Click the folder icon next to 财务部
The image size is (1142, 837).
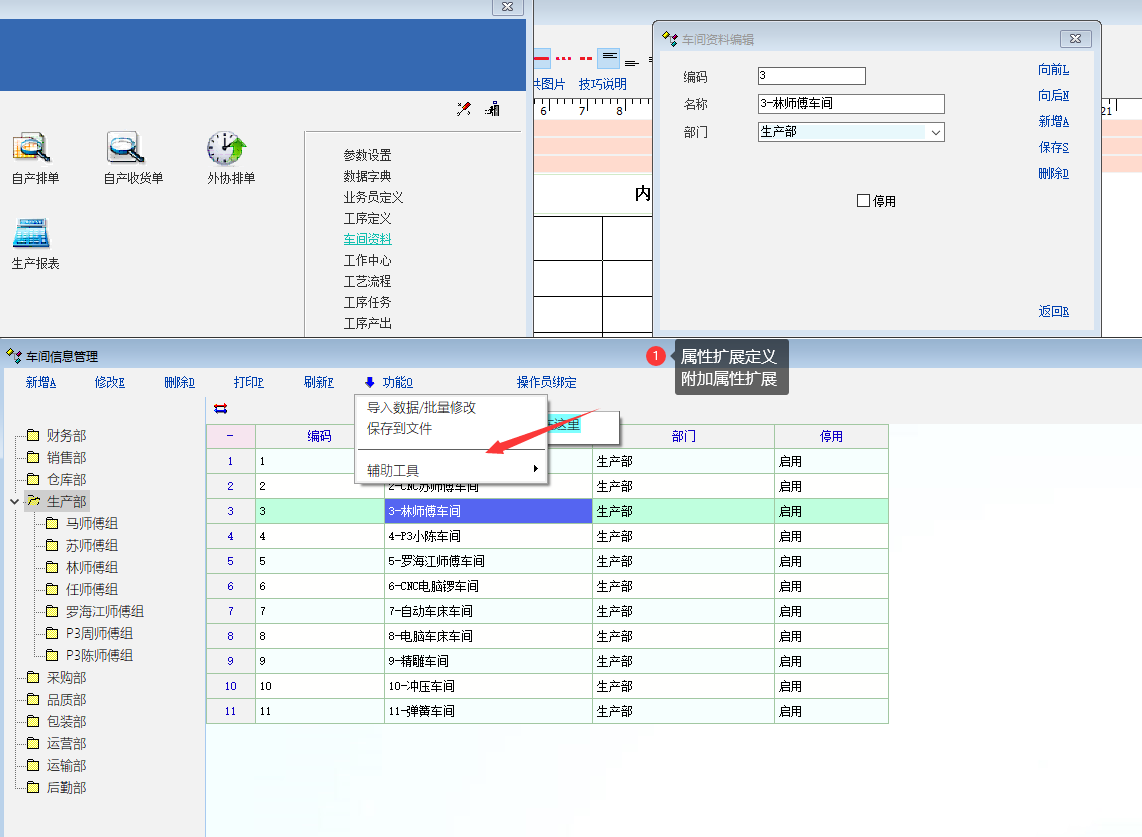click(x=33, y=435)
